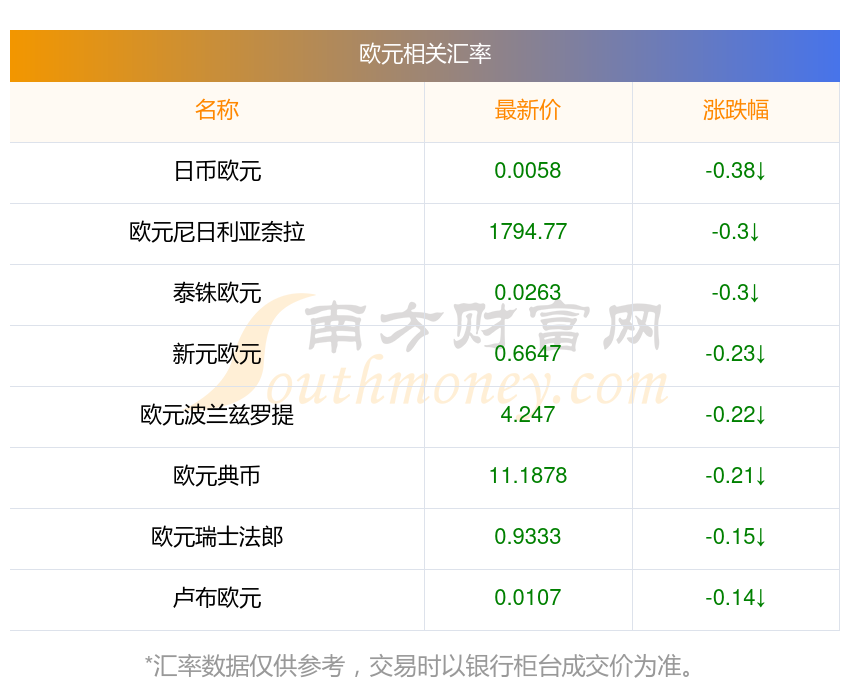This screenshot has width=850, height=698.
Task: Click the -0.3↓ change for 泰铢欧元
Action: [736, 293]
